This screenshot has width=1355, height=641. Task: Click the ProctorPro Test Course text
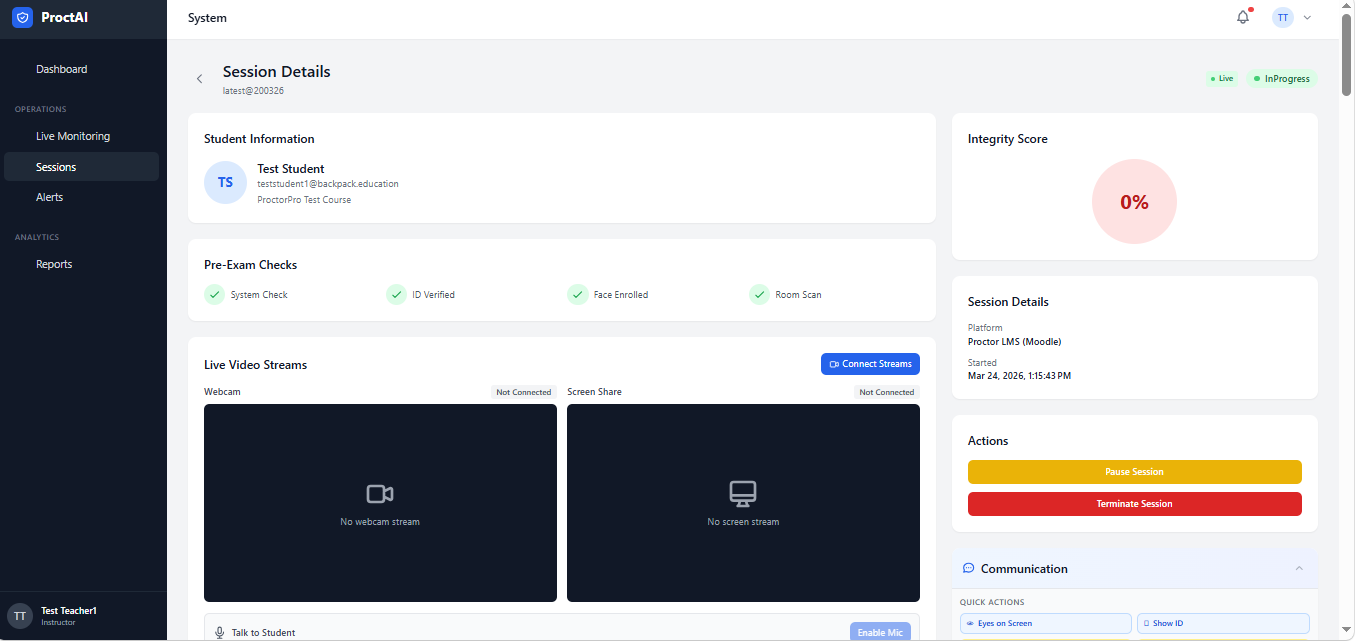coord(304,200)
